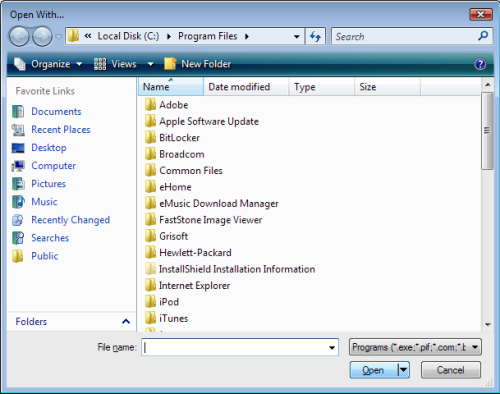The image size is (500, 394).
Task: Open recent pages dropdown beside Forward button
Action: (x=58, y=37)
